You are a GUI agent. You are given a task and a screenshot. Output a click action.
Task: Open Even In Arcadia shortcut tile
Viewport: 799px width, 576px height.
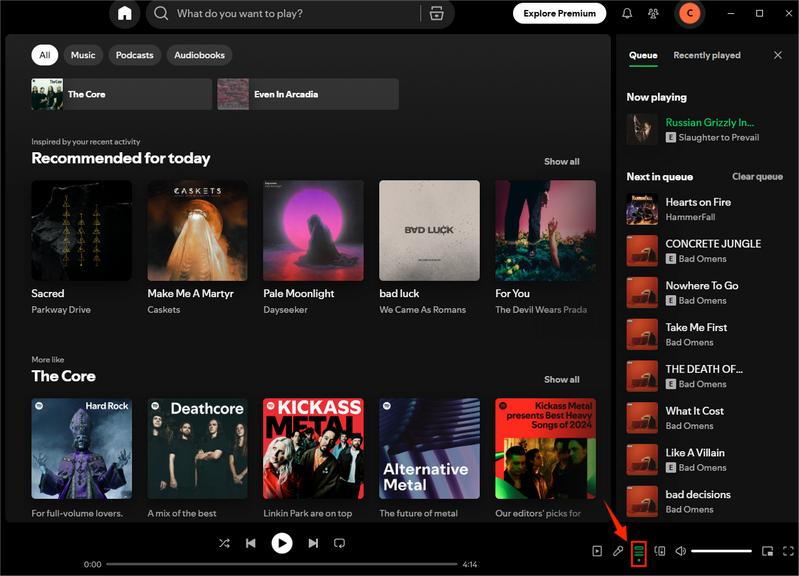pos(308,94)
